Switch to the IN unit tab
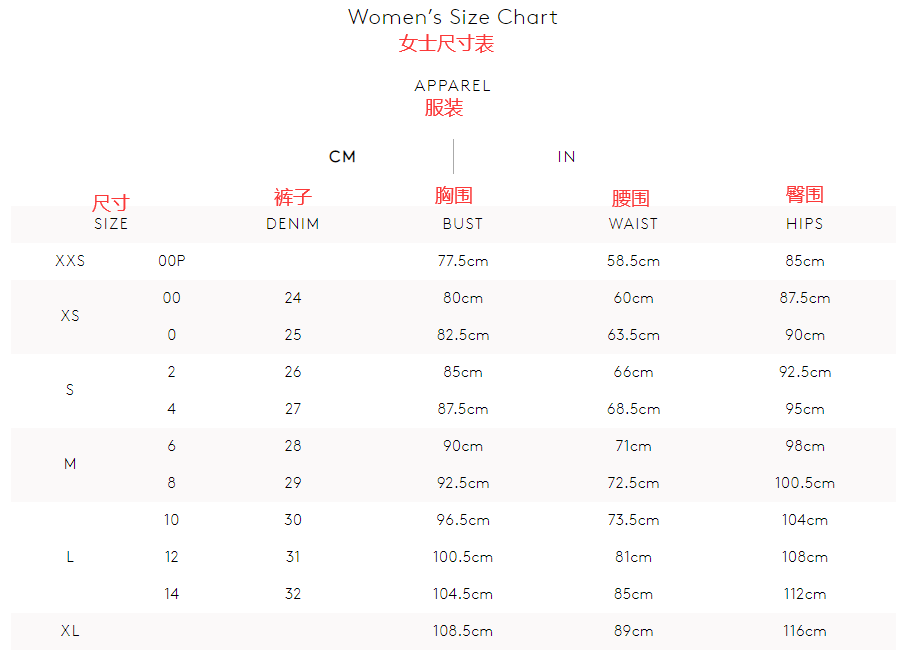The height and width of the screenshot is (650, 904). [x=566, y=157]
